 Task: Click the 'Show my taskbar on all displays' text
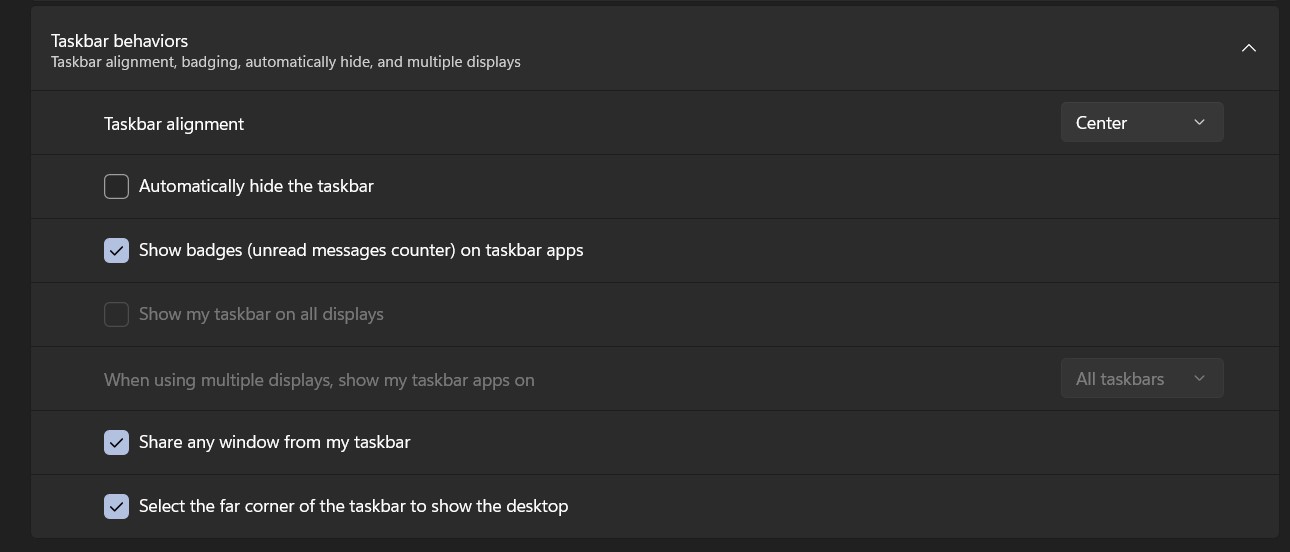[261, 314]
